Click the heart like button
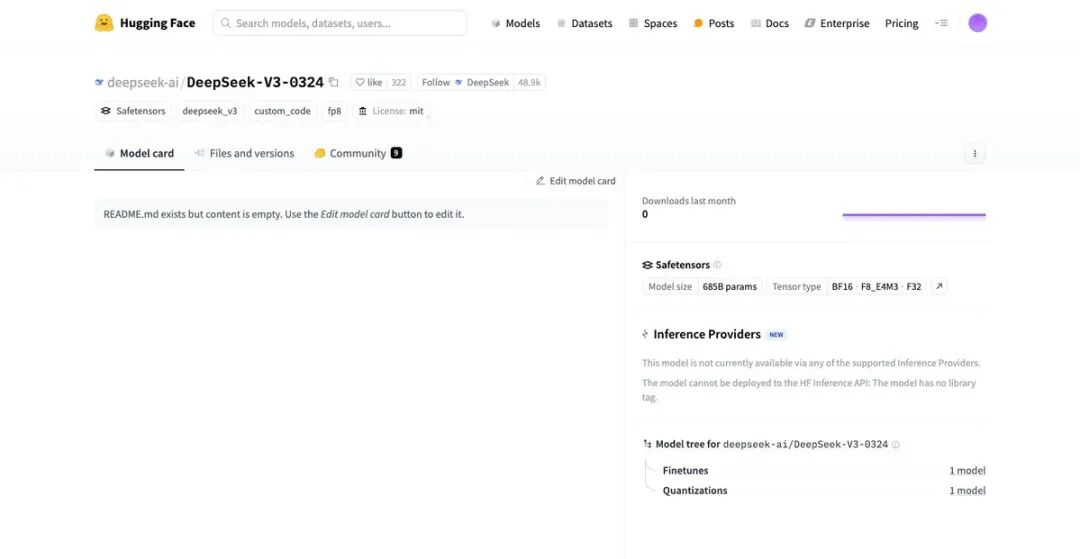This screenshot has height=559, width=1080. pyautogui.click(x=368, y=83)
